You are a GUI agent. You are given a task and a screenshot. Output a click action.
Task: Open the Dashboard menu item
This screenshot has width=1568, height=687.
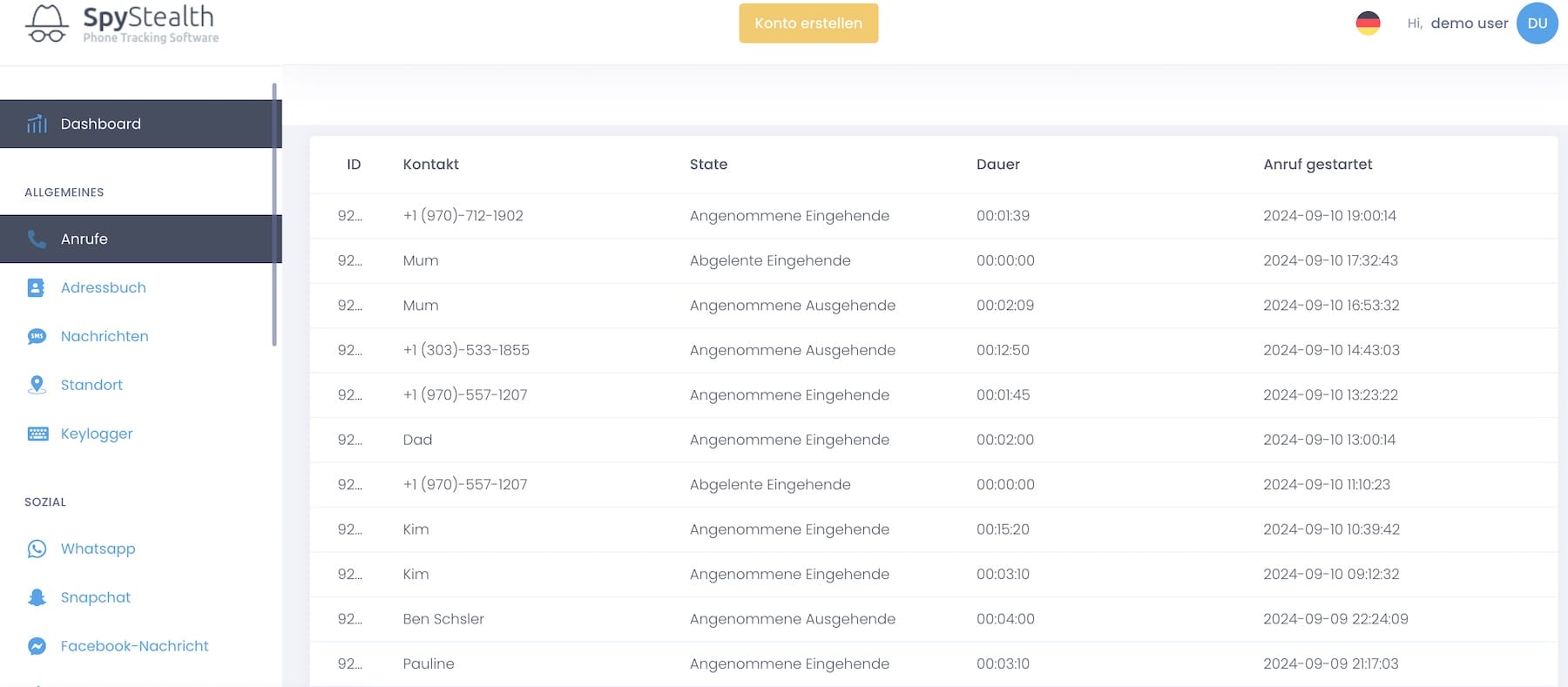[x=139, y=124]
